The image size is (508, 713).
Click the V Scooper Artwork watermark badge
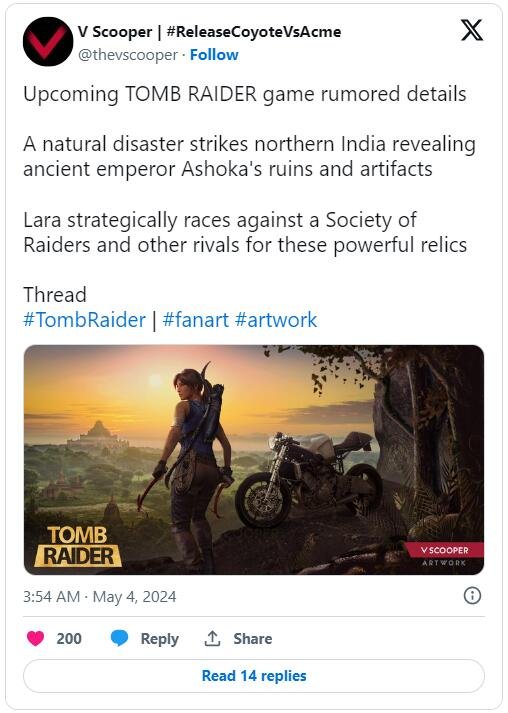pos(444,555)
